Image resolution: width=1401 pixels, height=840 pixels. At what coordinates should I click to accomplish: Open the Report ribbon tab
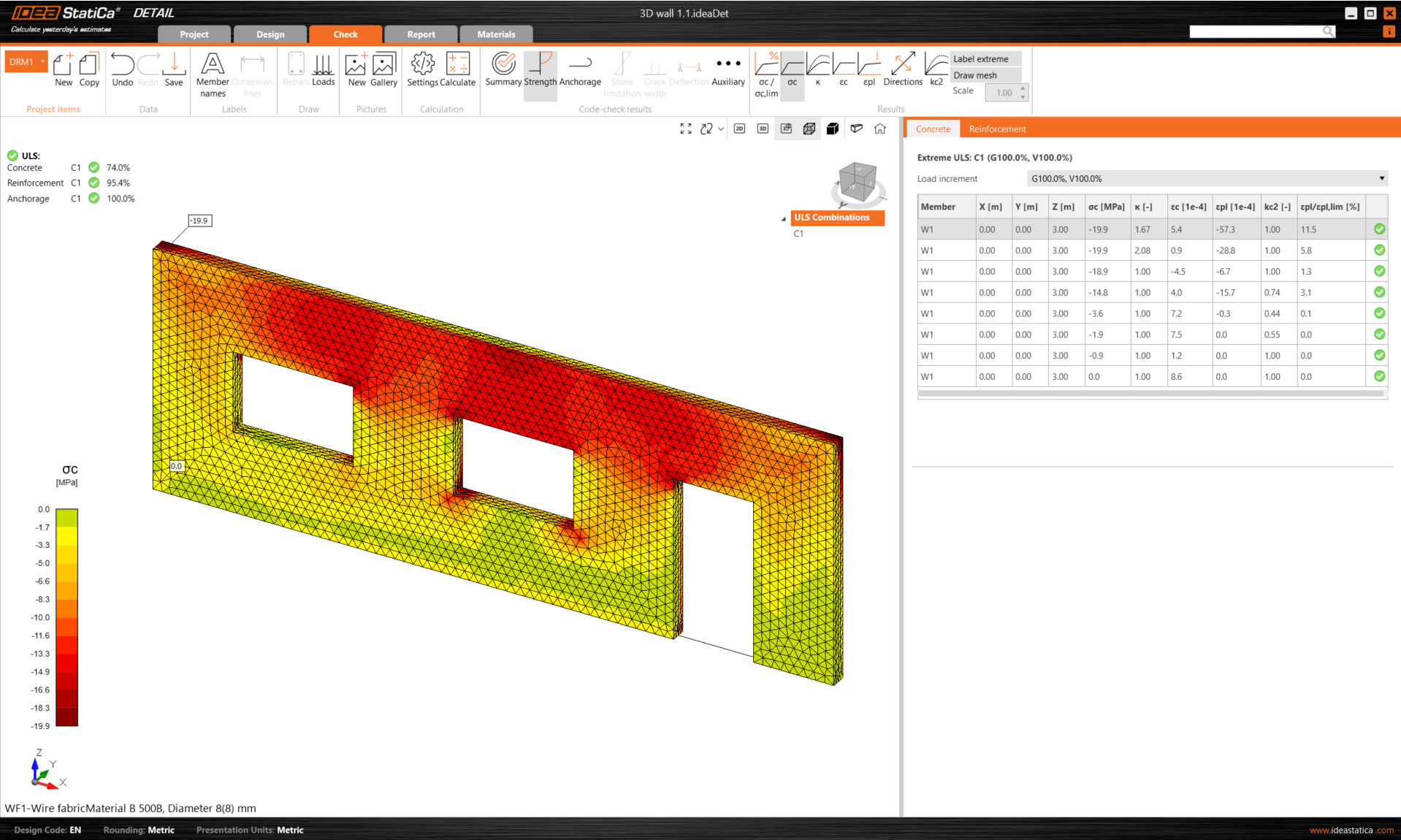(421, 34)
